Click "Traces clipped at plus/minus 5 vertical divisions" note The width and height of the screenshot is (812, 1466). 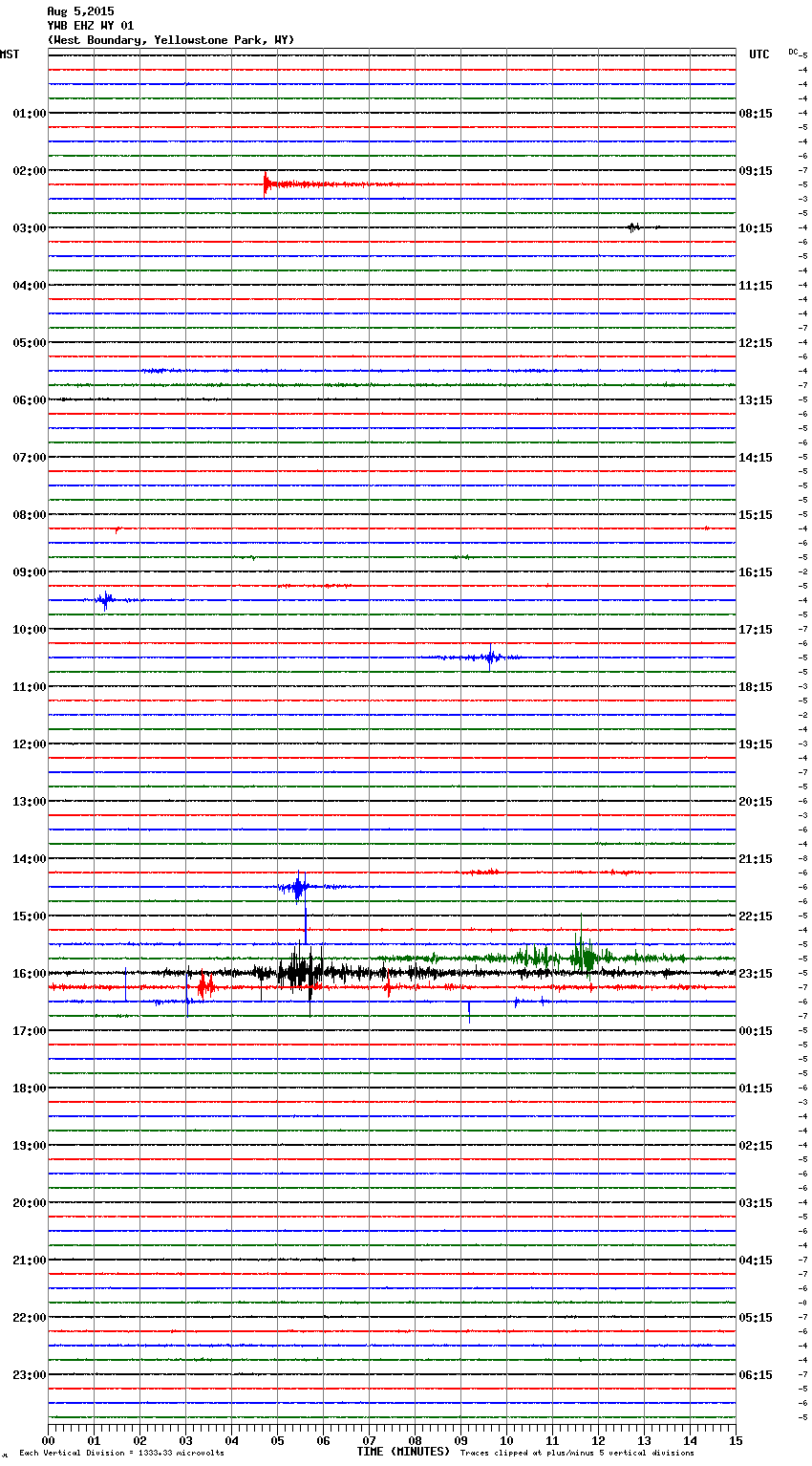(577, 1454)
